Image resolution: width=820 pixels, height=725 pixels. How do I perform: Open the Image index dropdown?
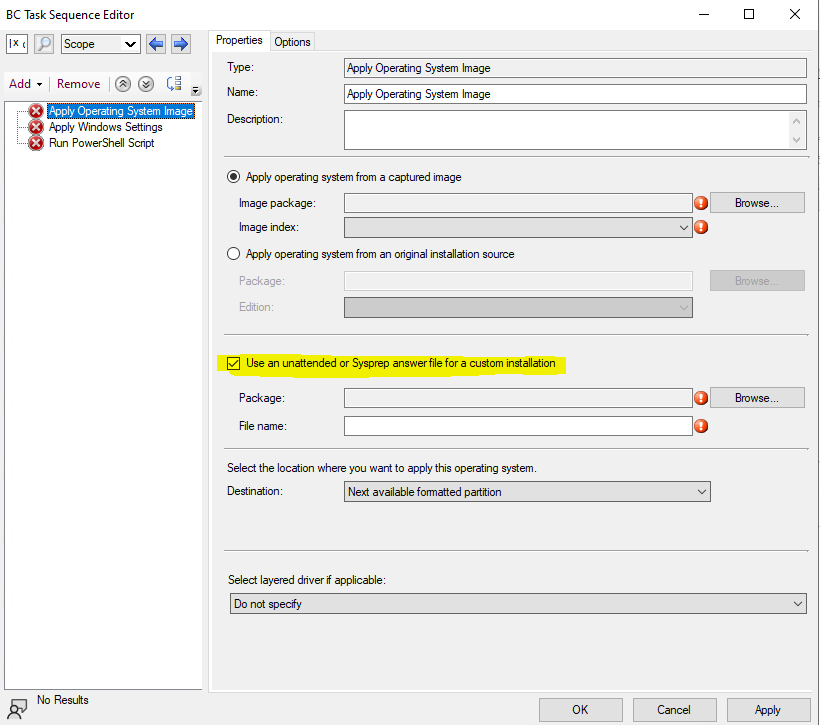(683, 227)
